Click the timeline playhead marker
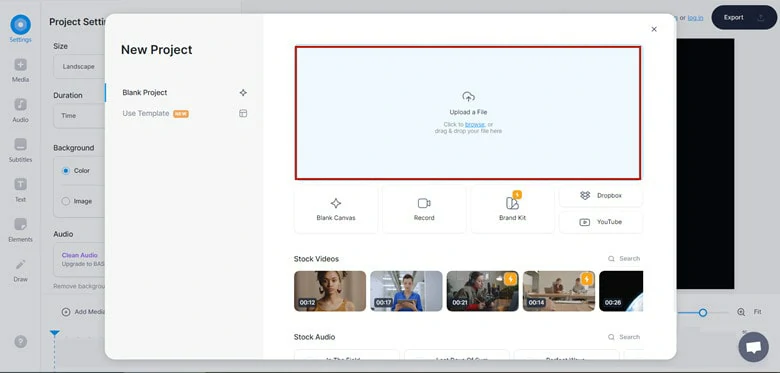 coord(55,333)
